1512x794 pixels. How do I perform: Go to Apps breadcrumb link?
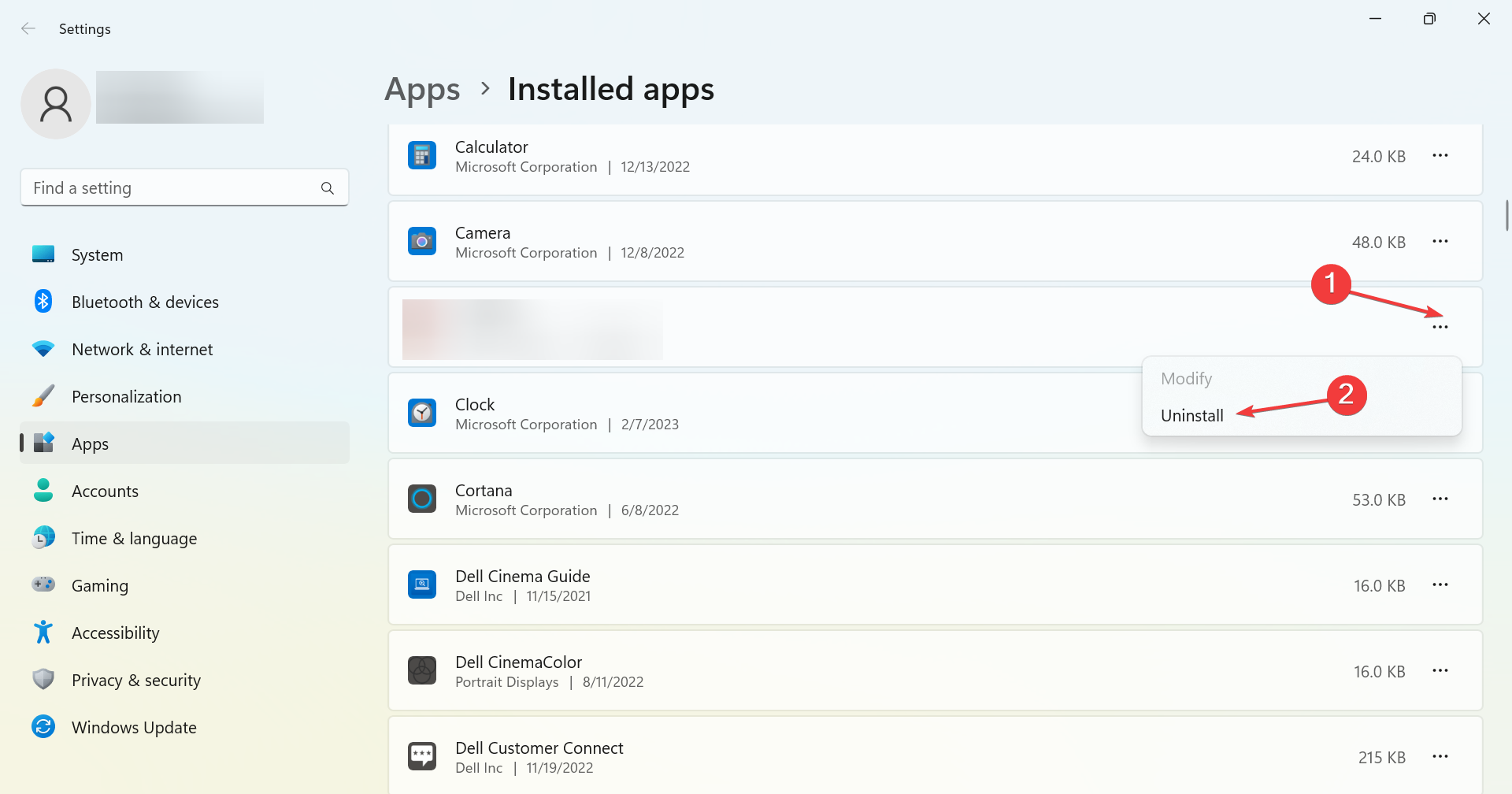(422, 90)
